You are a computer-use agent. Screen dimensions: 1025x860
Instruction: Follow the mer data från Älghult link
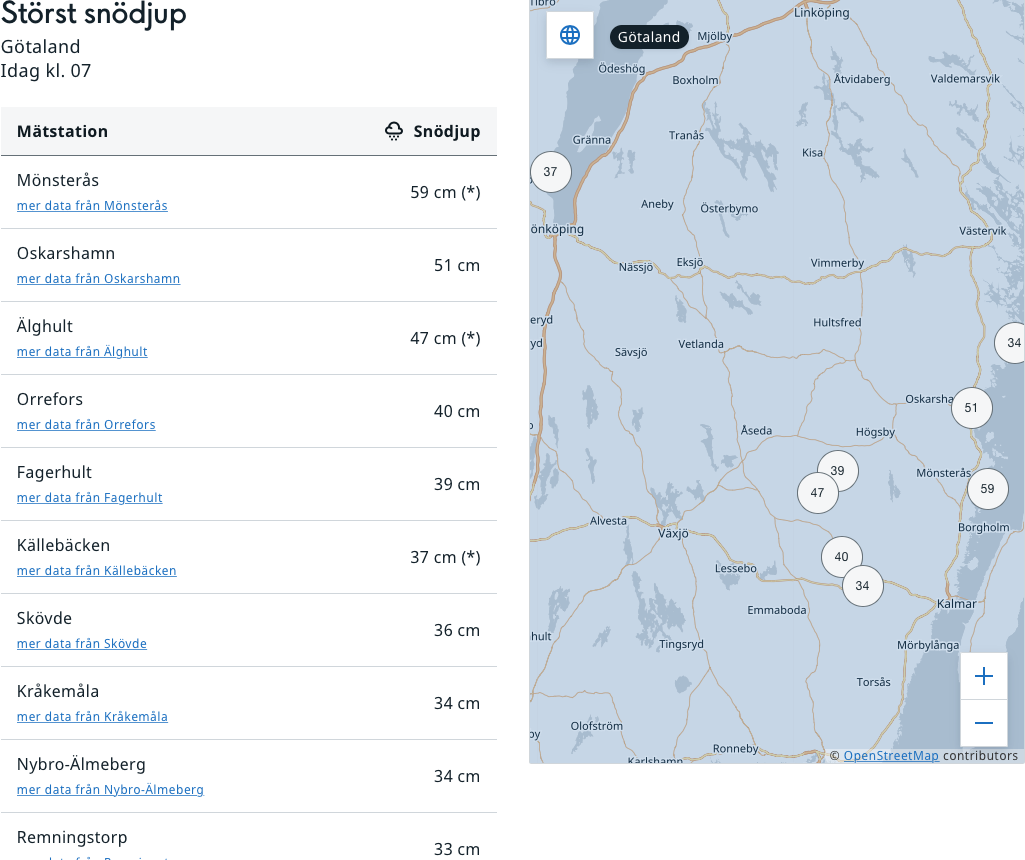[x=82, y=352]
